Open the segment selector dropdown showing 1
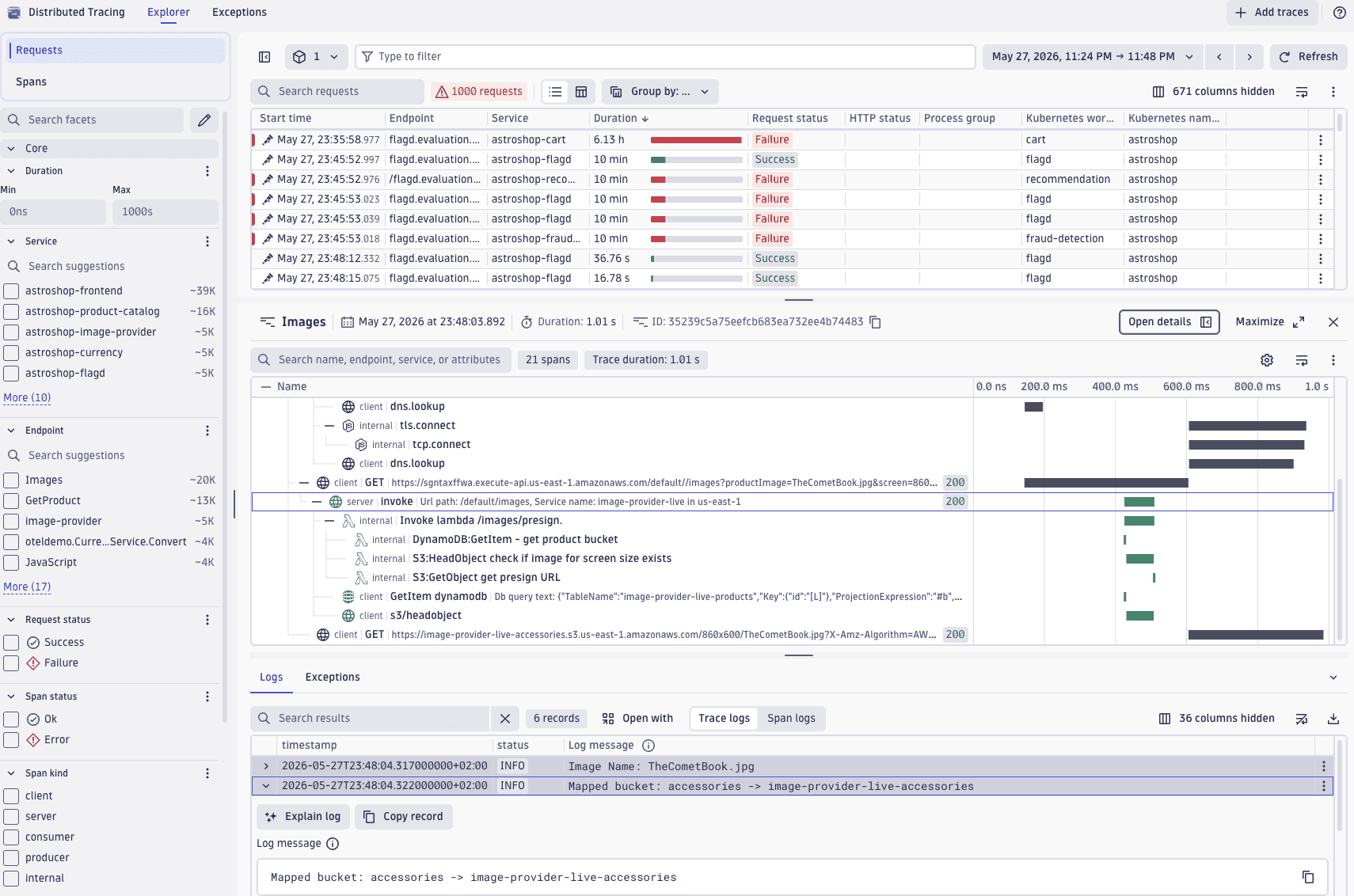This screenshot has width=1354, height=896. (x=316, y=57)
